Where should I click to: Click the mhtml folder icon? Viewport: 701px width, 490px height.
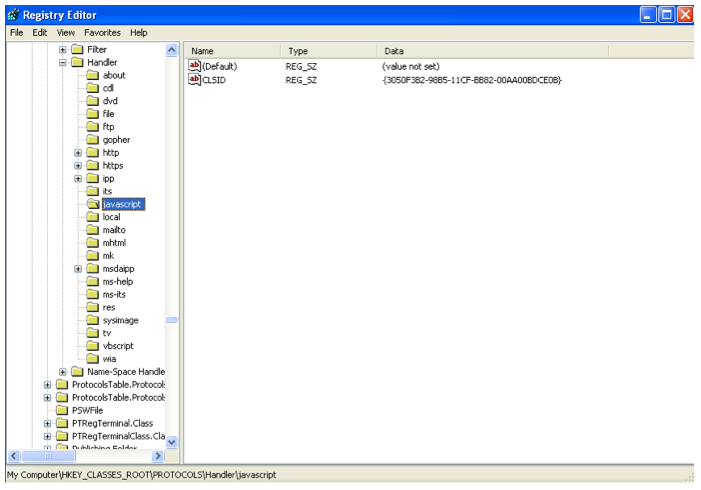point(93,243)
